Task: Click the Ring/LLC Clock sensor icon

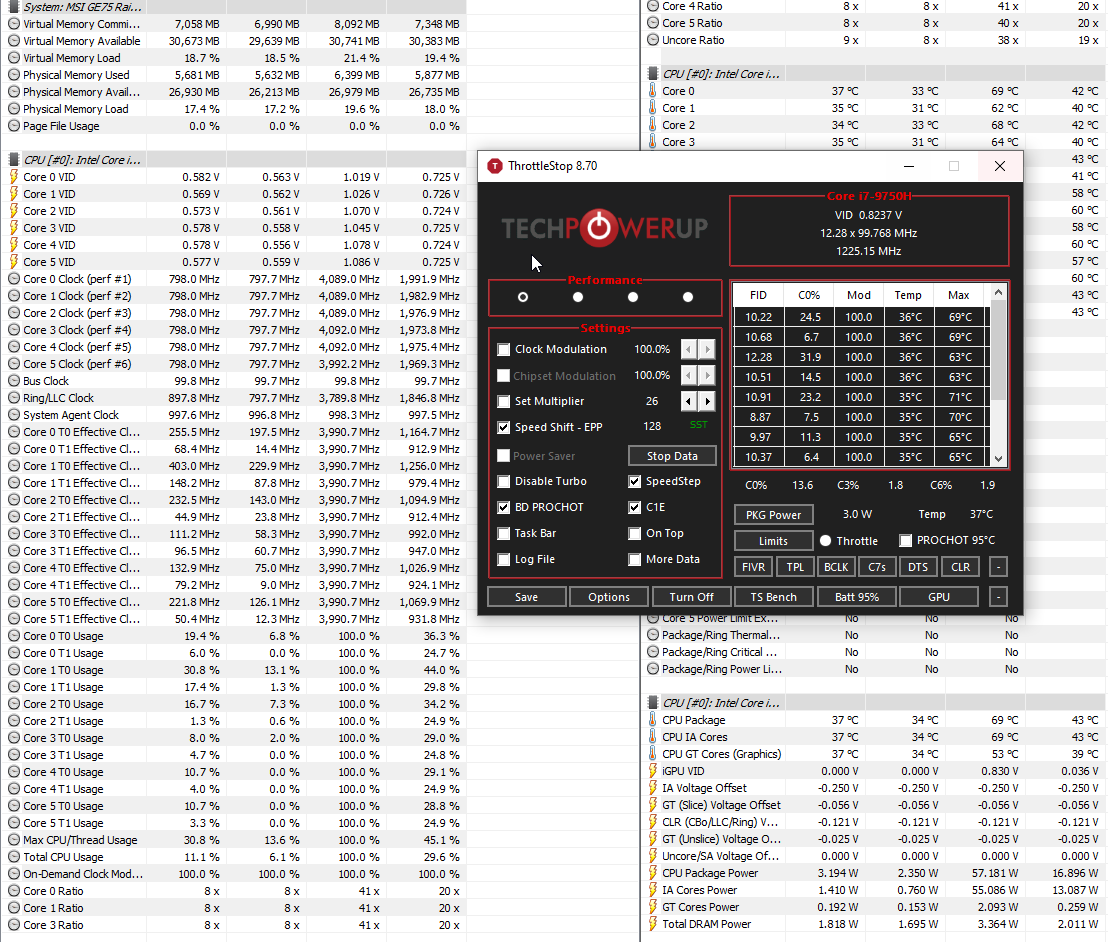Action: click(13, 398)
